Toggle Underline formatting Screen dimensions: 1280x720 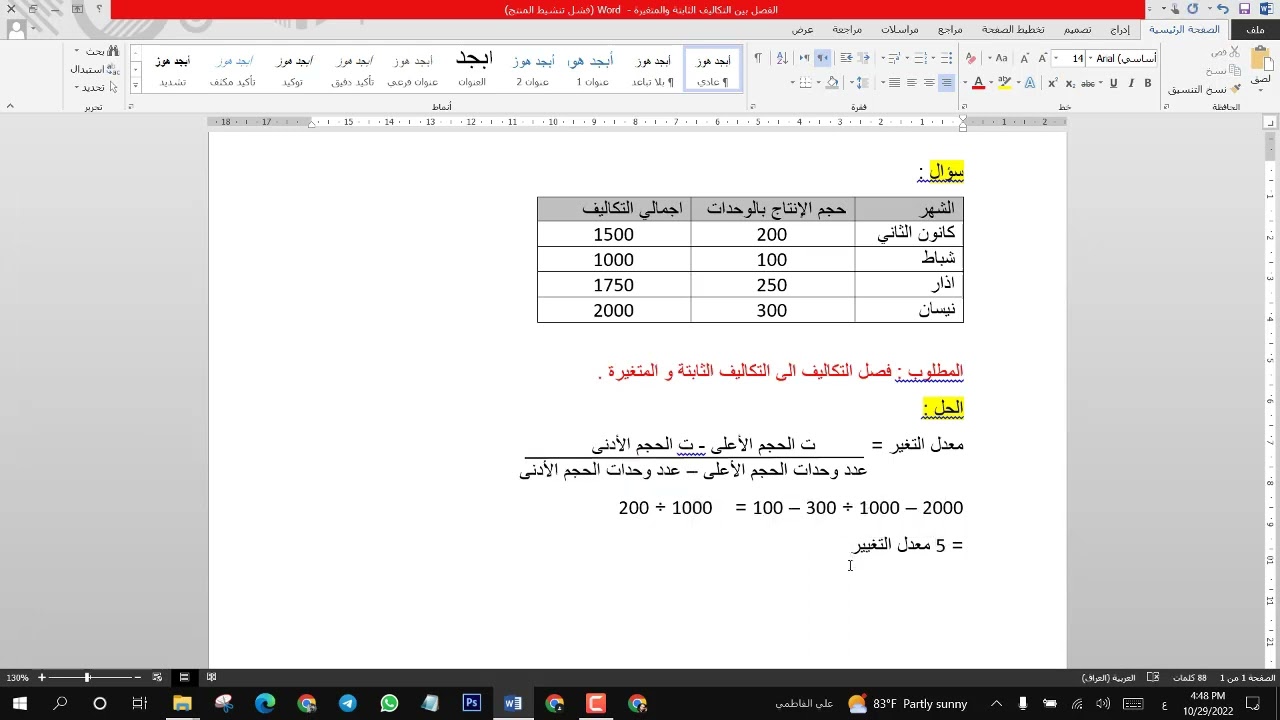[x=1113, y=83]
